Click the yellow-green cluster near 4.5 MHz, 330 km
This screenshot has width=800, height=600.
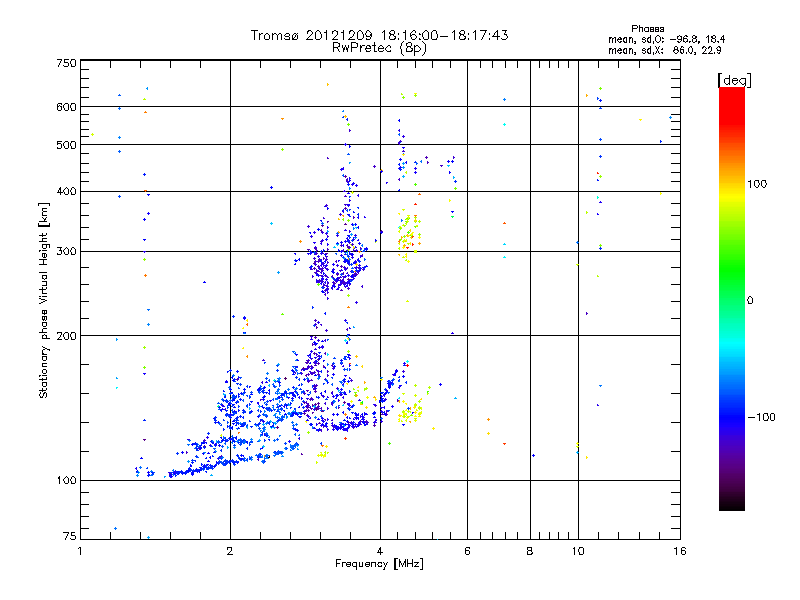(409, 236)
